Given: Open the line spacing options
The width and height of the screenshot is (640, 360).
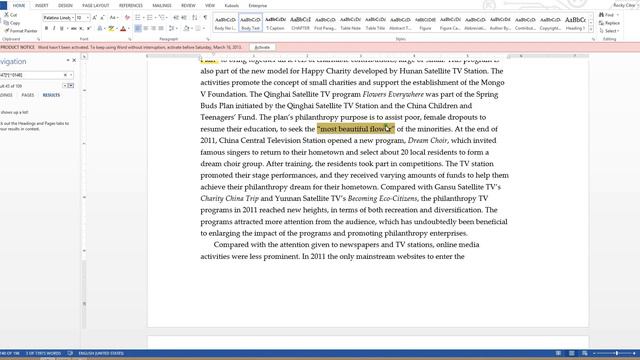Looking at the screenshot, I should (x=171, y=29).
